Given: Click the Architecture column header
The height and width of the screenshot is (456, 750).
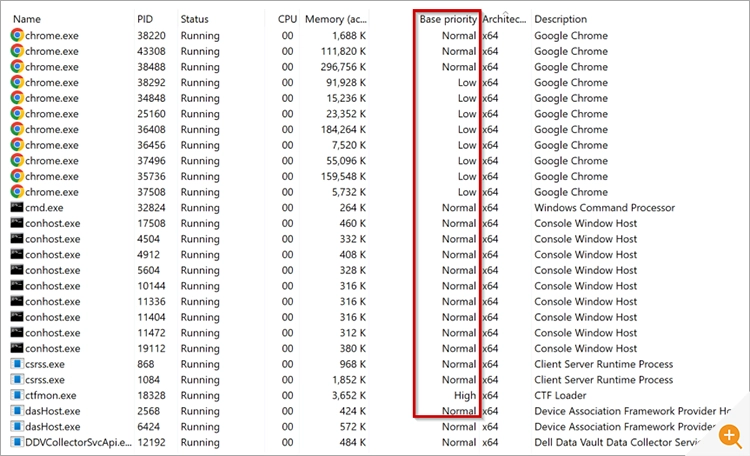Looking at the screenshot, I should [504, 19].
